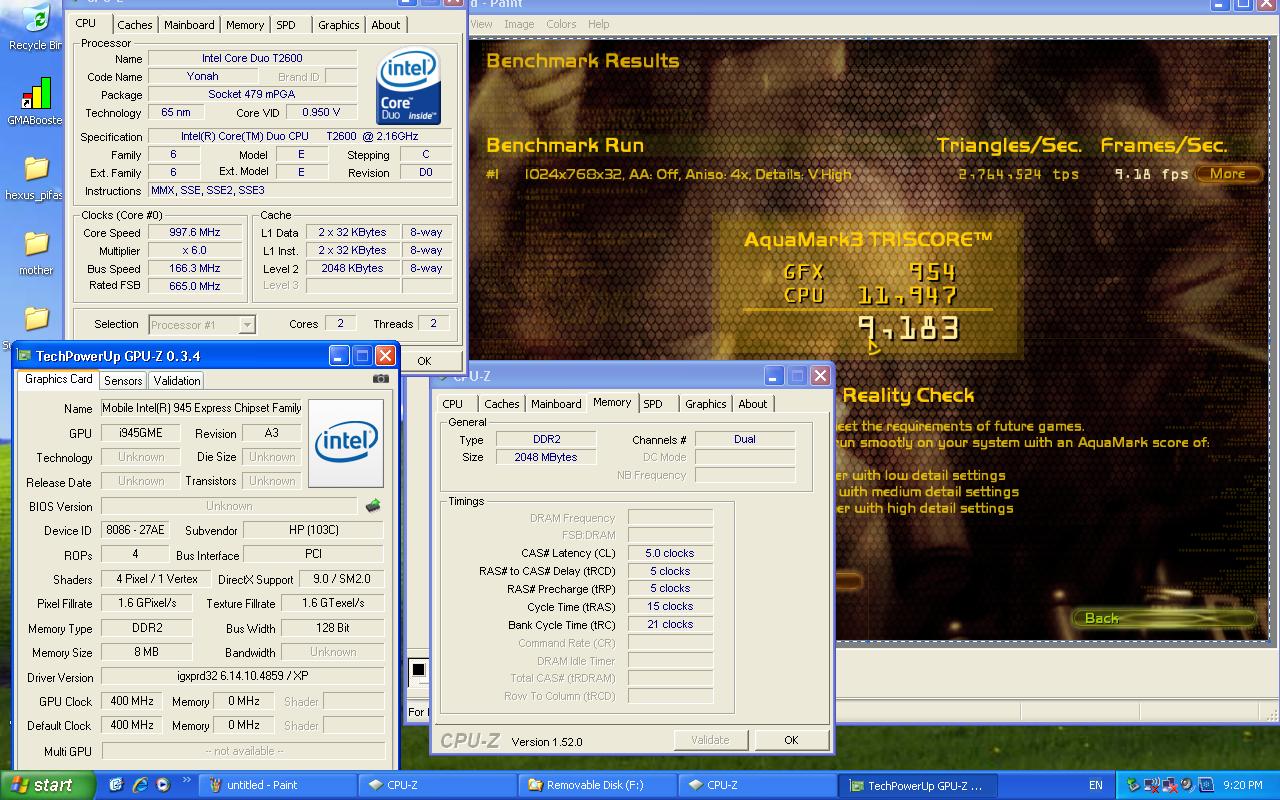The image size is (1280, 800).
Task: Click the black foreground color box in Paint
Action: (418, 669)
